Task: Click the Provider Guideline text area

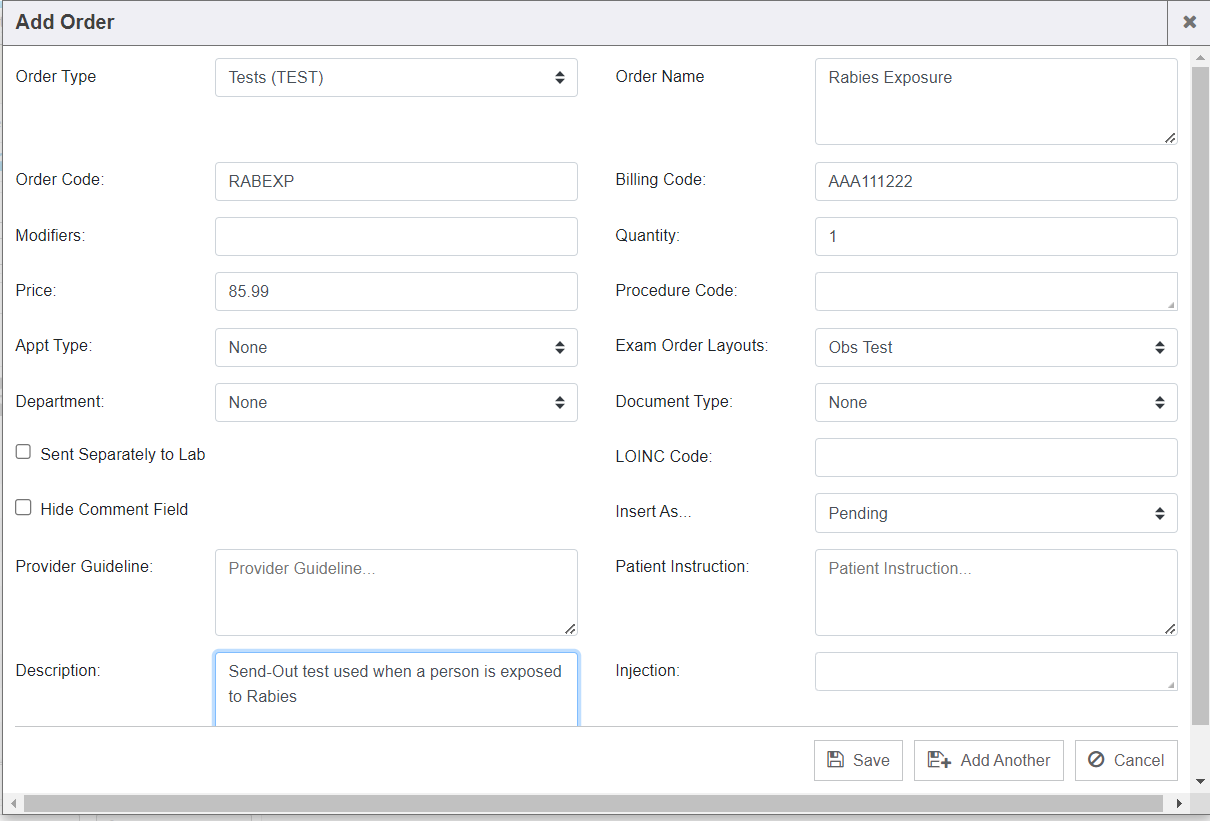Action: pos(396,592)
